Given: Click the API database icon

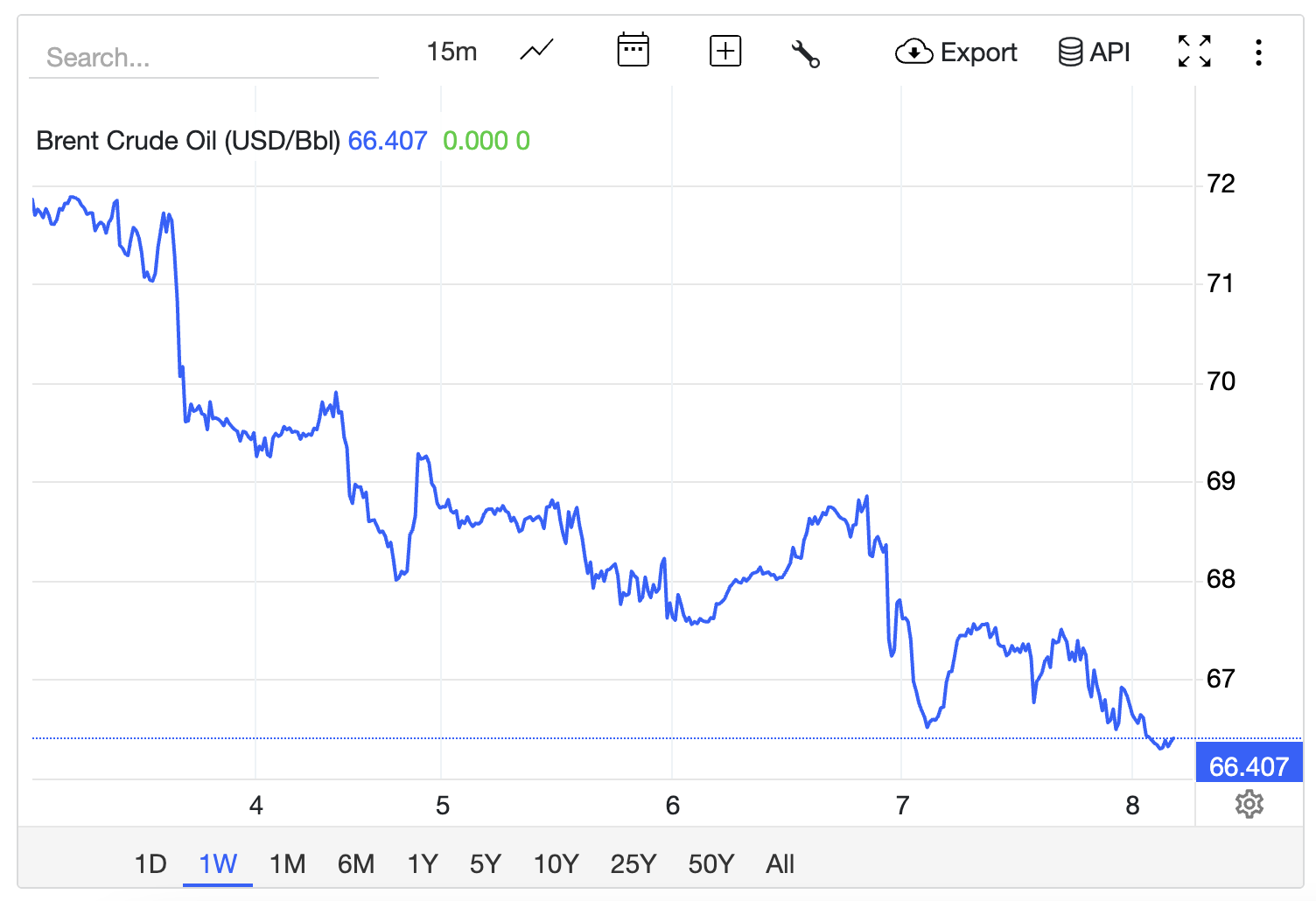Looking at the screenshot, I should pyautogui.click(x=1095, y=52).
